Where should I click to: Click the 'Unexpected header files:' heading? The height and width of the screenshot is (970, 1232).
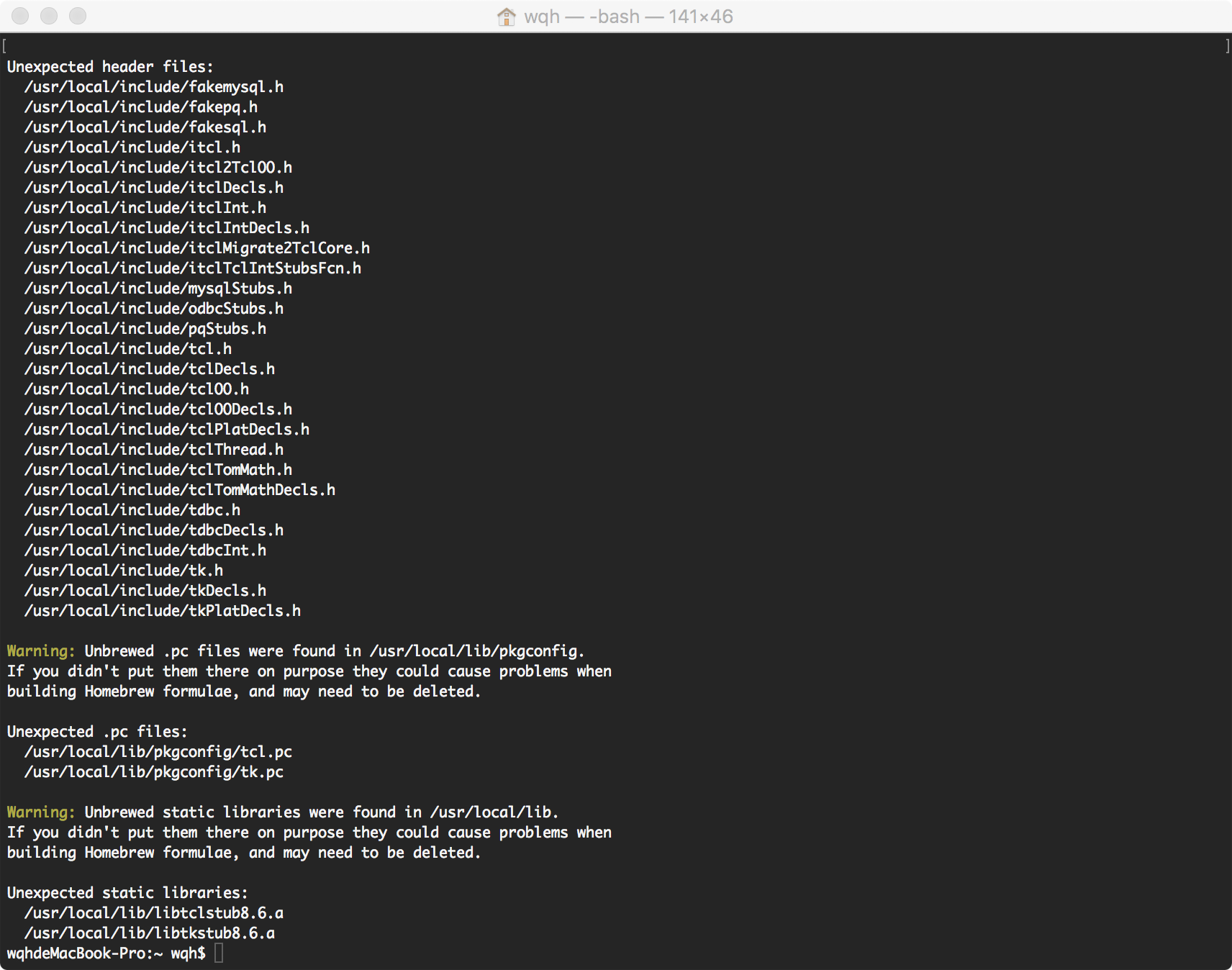coord(110,67)
